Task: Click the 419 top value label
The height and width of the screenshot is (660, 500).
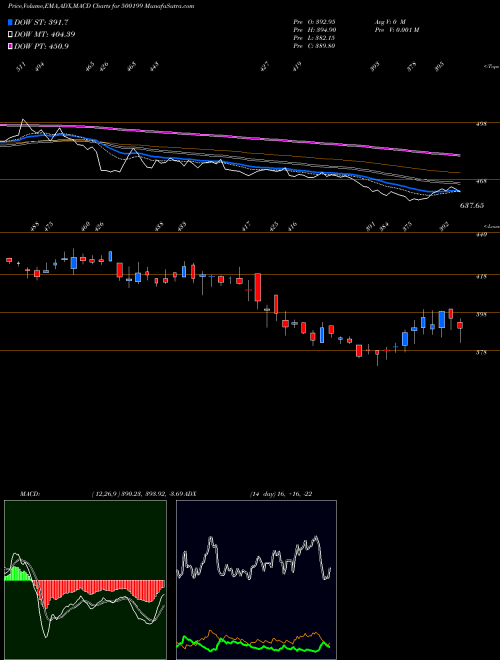Action: click(298, 67)
